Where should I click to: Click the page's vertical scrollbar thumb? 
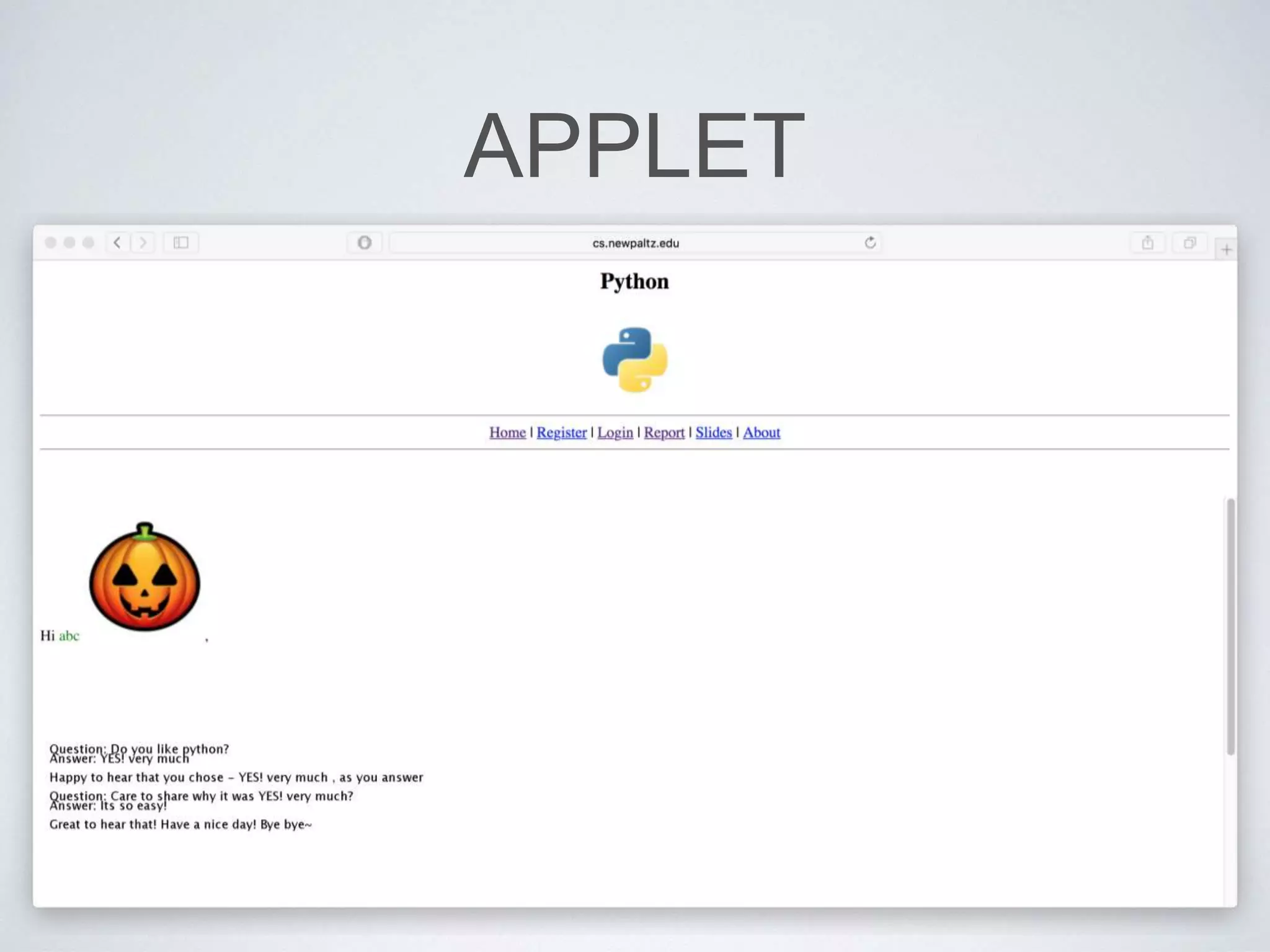(x=1230, y=626)
